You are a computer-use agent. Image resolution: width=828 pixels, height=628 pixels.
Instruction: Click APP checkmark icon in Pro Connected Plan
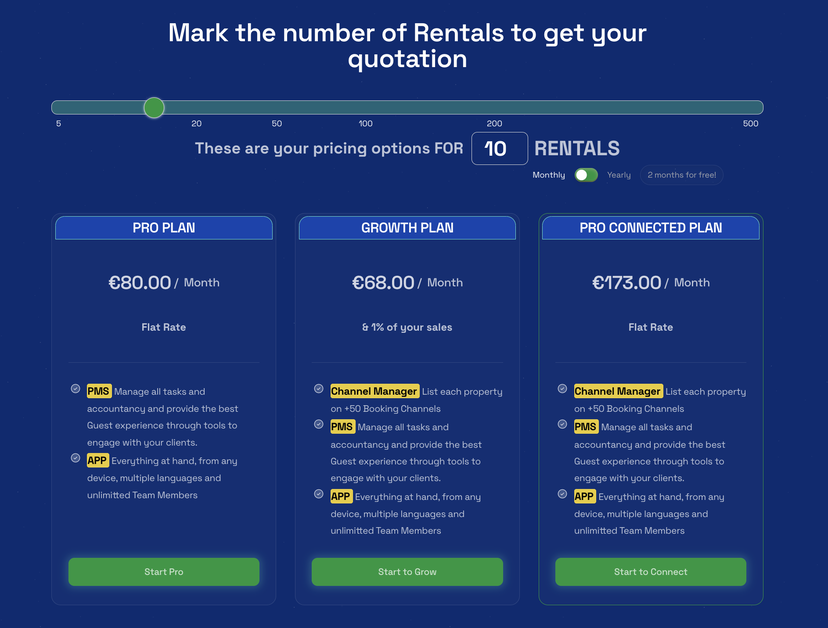tap(562, 494)
